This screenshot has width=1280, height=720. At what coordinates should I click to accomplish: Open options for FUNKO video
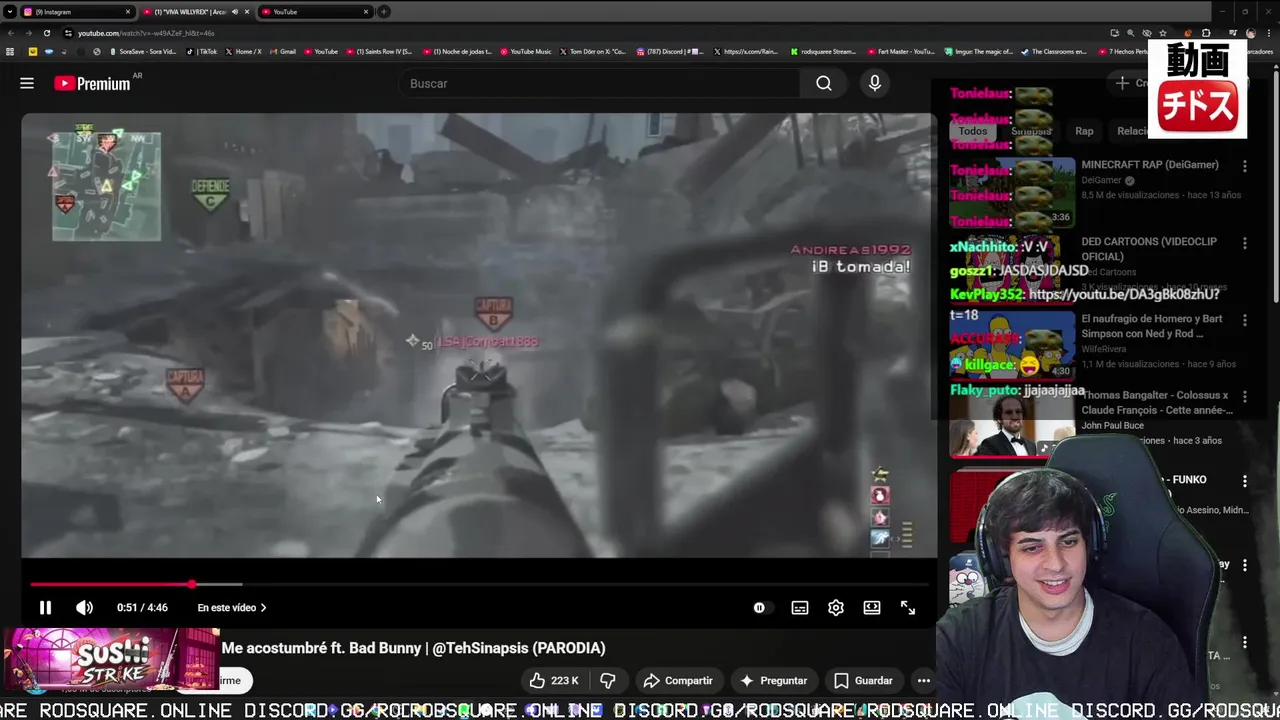pos(1245,481)
